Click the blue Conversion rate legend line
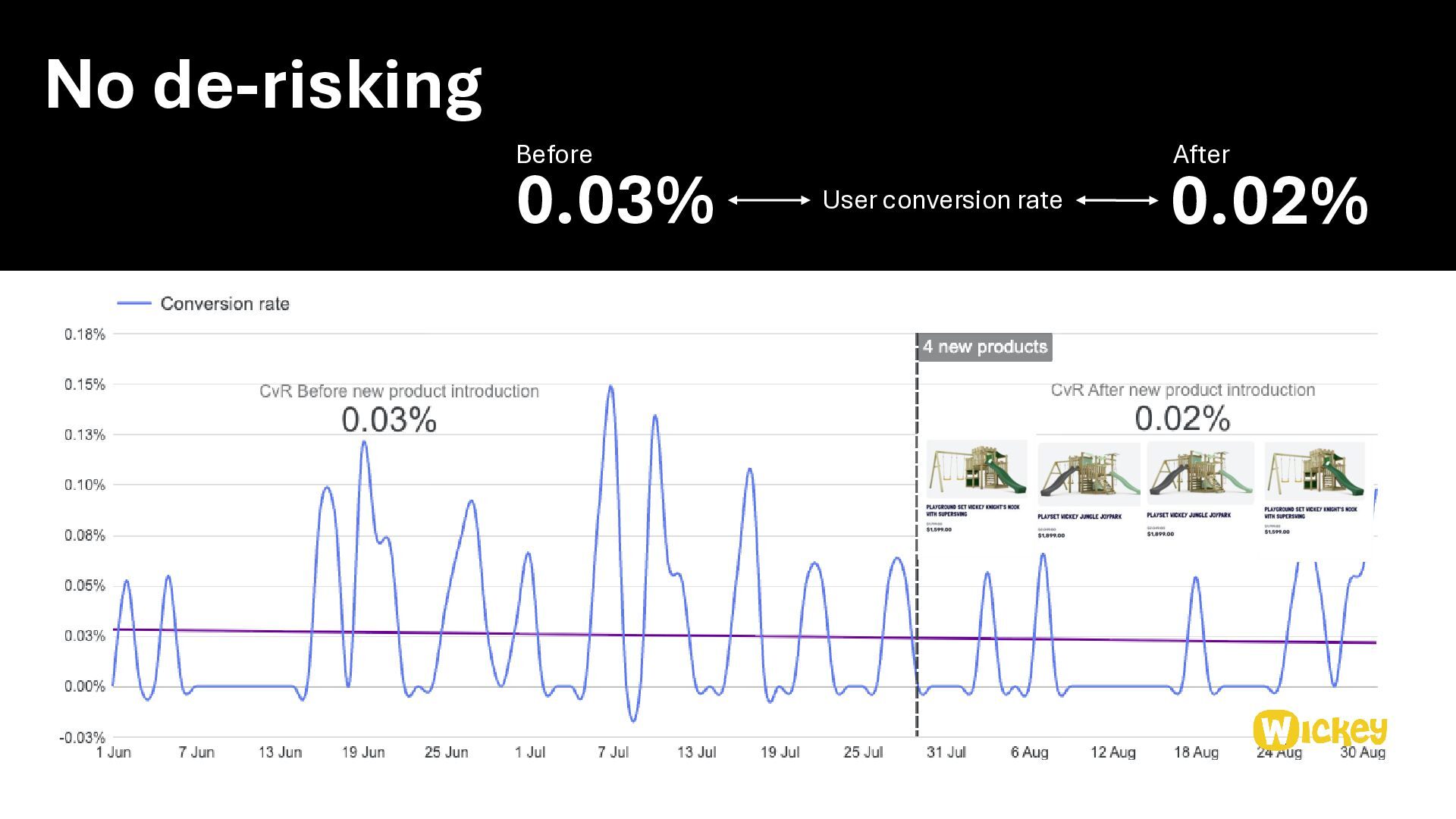1456x819 pixels. point(134,303)
